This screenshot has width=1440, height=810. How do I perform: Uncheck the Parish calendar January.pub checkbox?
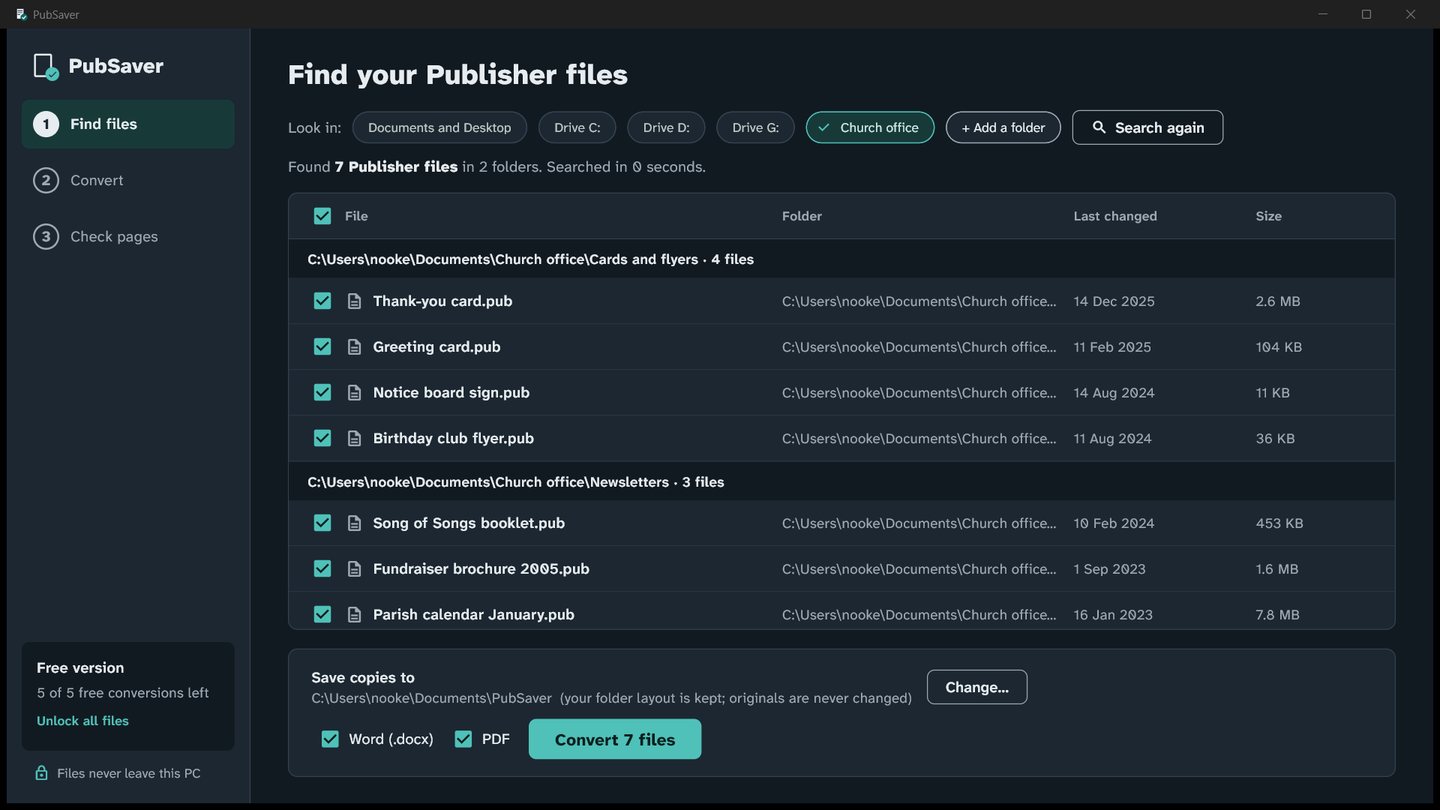click(322, 614)
